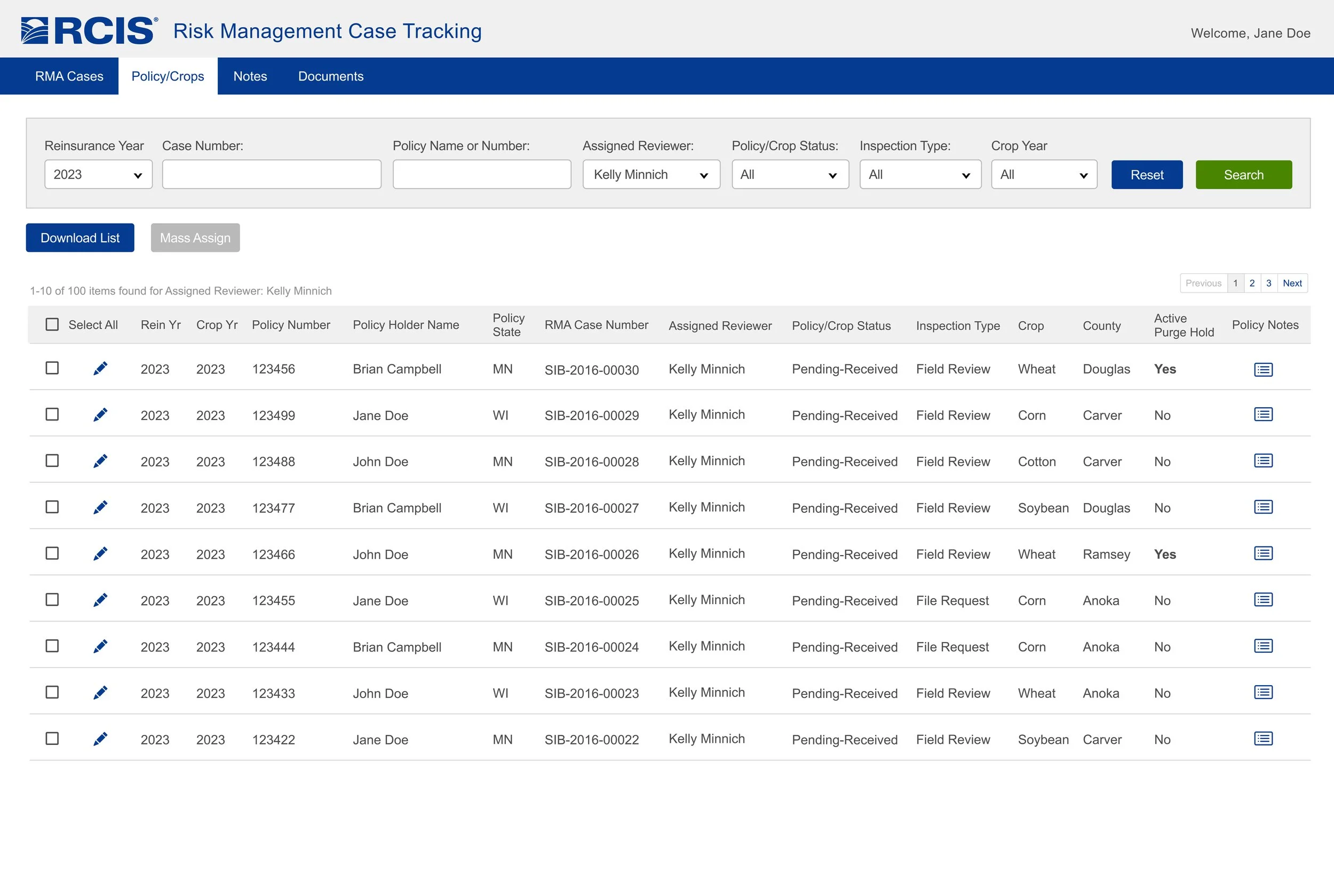Go to the Next results page
1334x896 pixels.
[1292, 283]
